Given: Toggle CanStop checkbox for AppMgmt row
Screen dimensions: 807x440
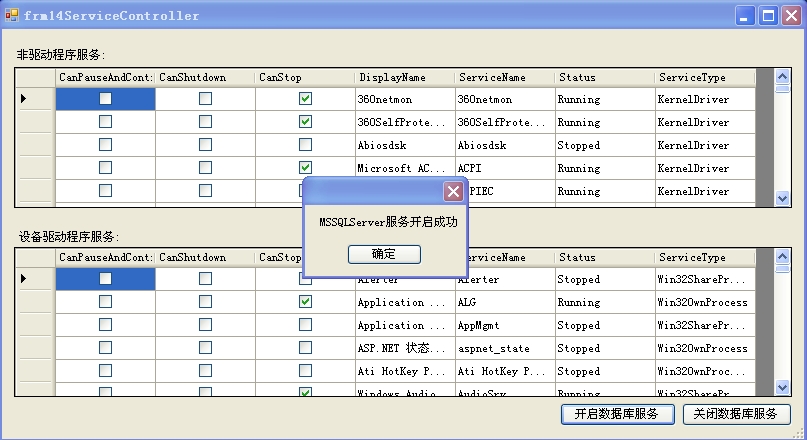Looking at the screenshot, I should click(305, 325).
